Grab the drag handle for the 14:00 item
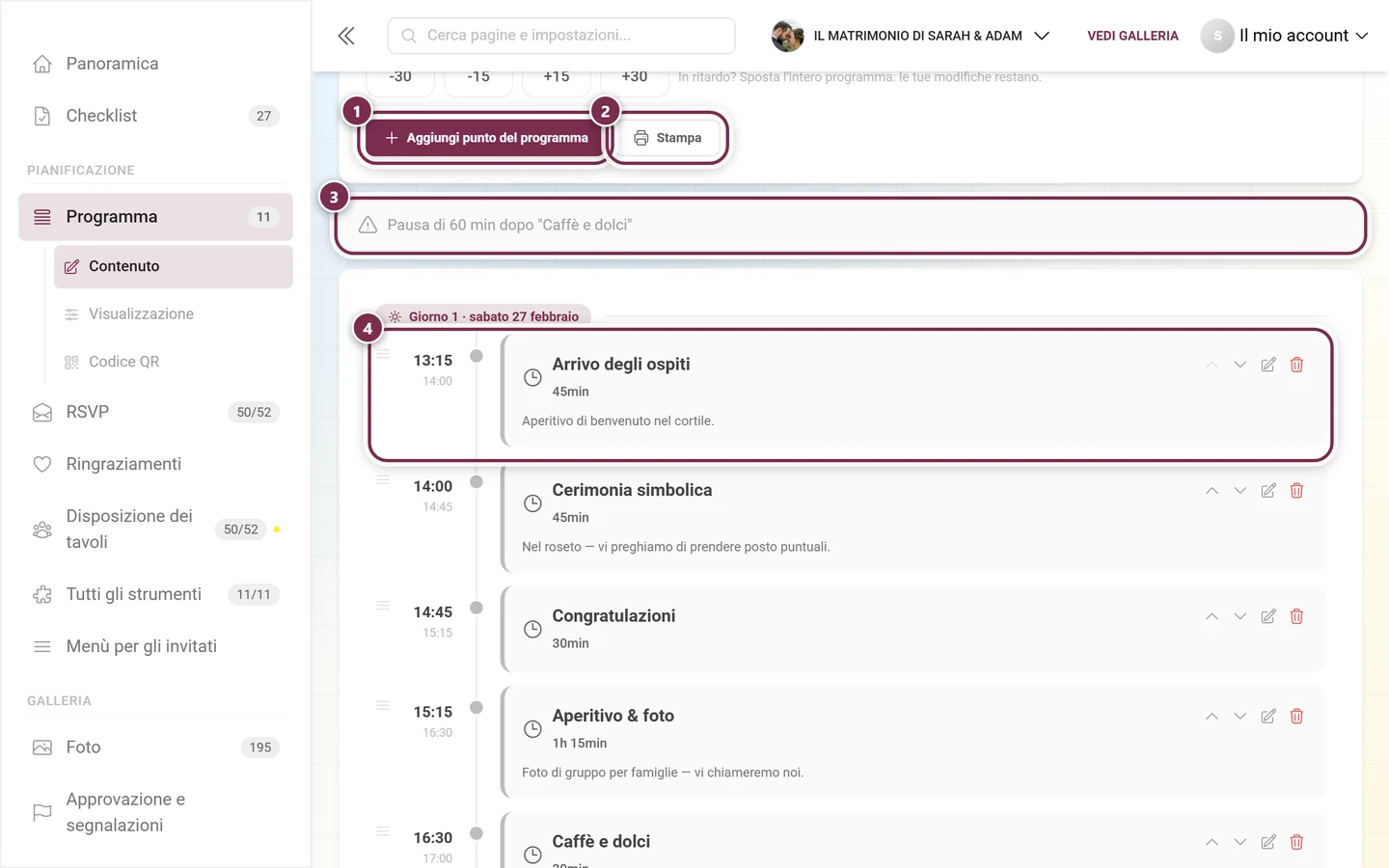The image size is (1389, 868). coord(383,480)
